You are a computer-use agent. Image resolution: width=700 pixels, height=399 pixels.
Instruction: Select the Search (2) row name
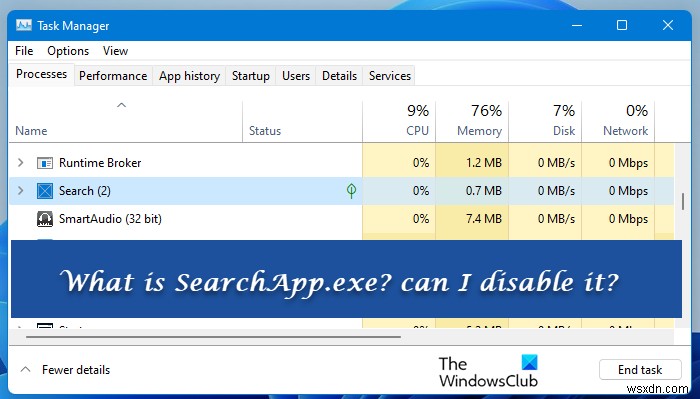point(85,191)
